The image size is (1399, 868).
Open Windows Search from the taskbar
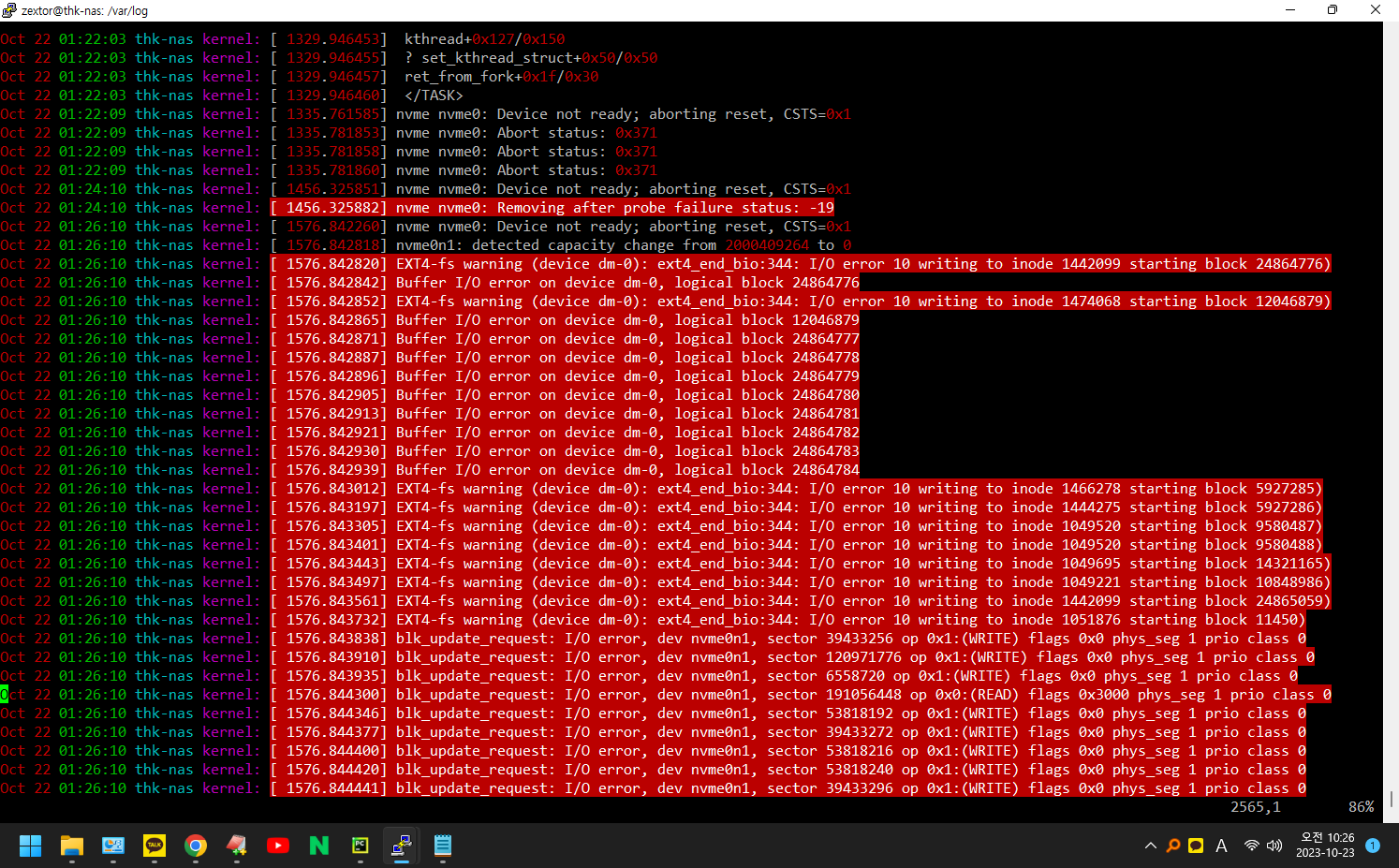pyautogui.click(x=1172, y=846)
